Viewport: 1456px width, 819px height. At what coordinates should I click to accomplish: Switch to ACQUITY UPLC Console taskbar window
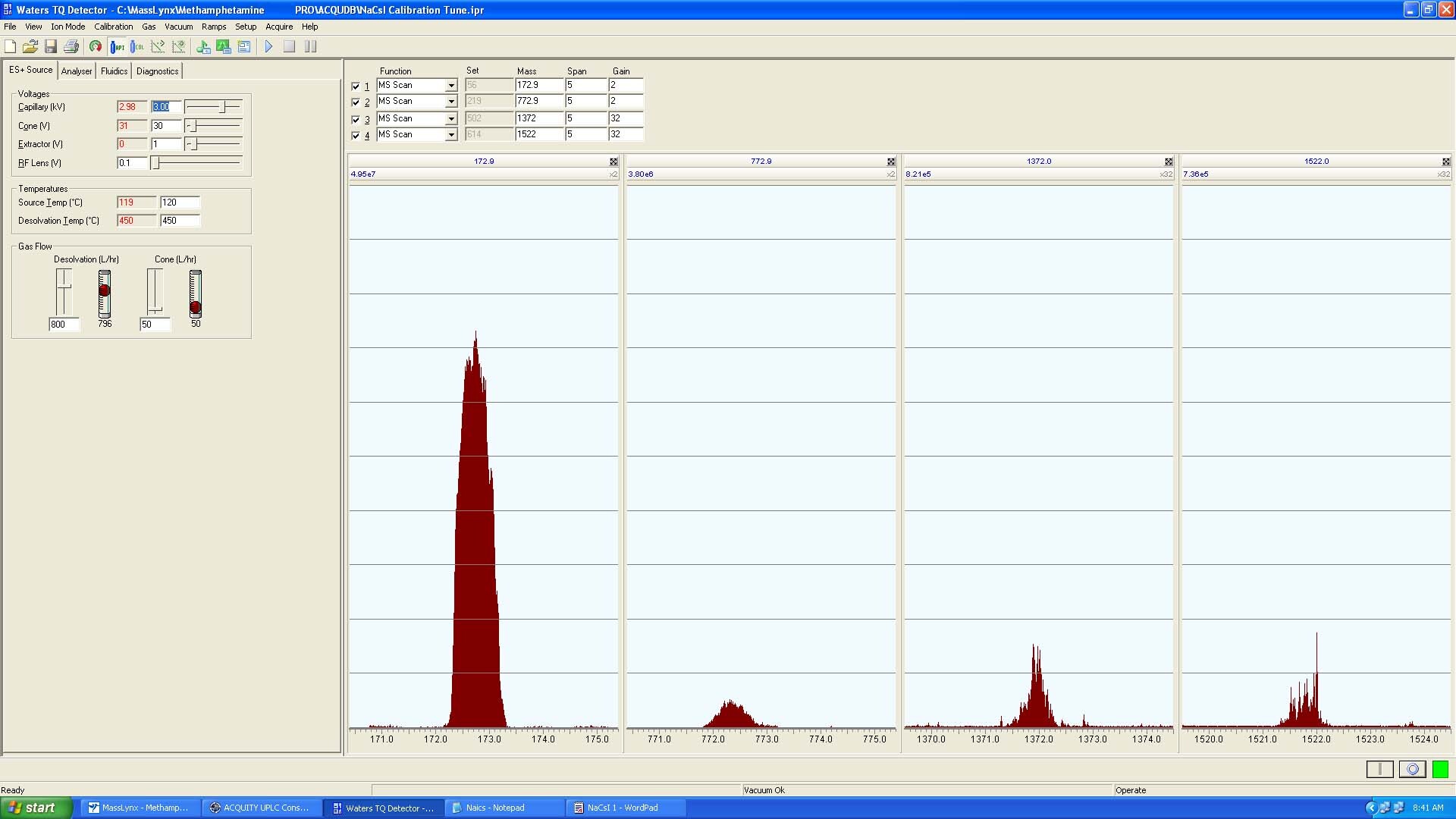(x=262, y=808)
